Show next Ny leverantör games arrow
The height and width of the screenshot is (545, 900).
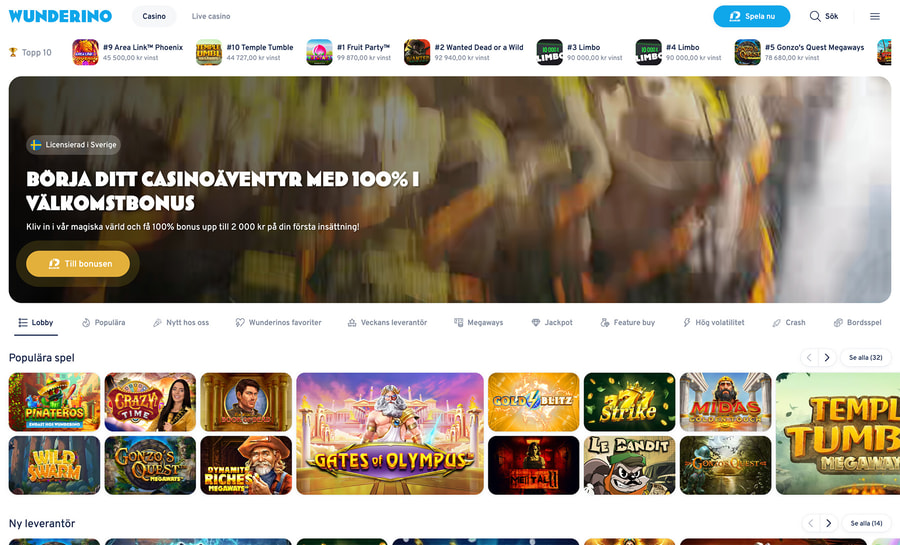[828, 523]
